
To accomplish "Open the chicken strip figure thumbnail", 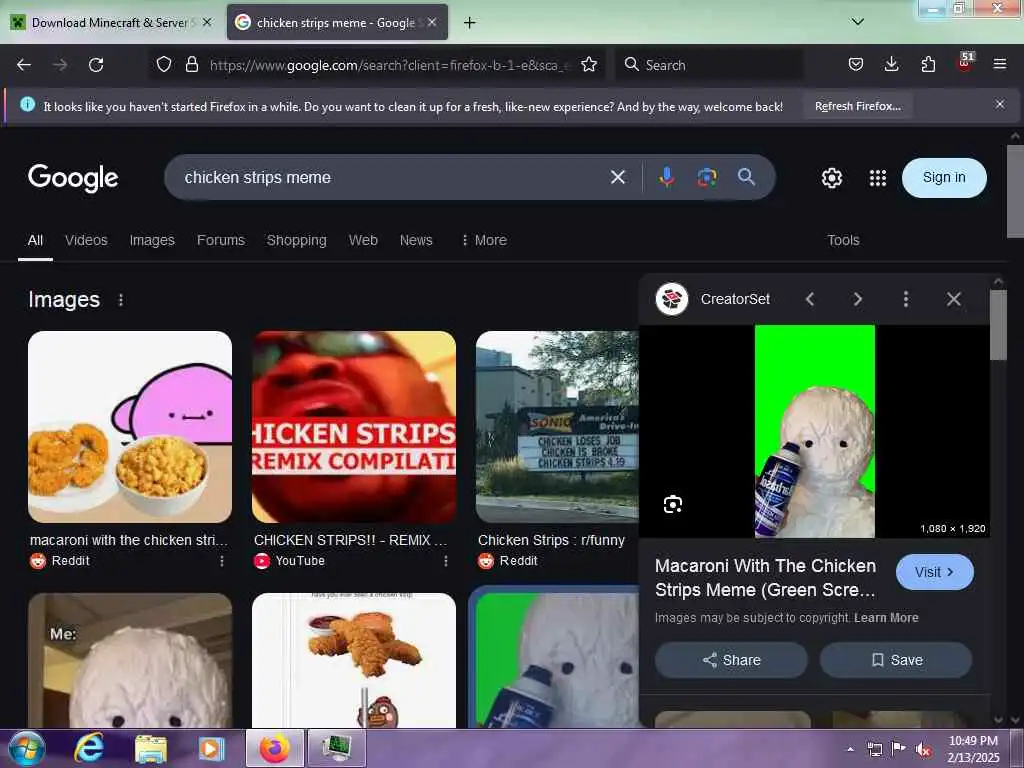I will tap(354, 660).
